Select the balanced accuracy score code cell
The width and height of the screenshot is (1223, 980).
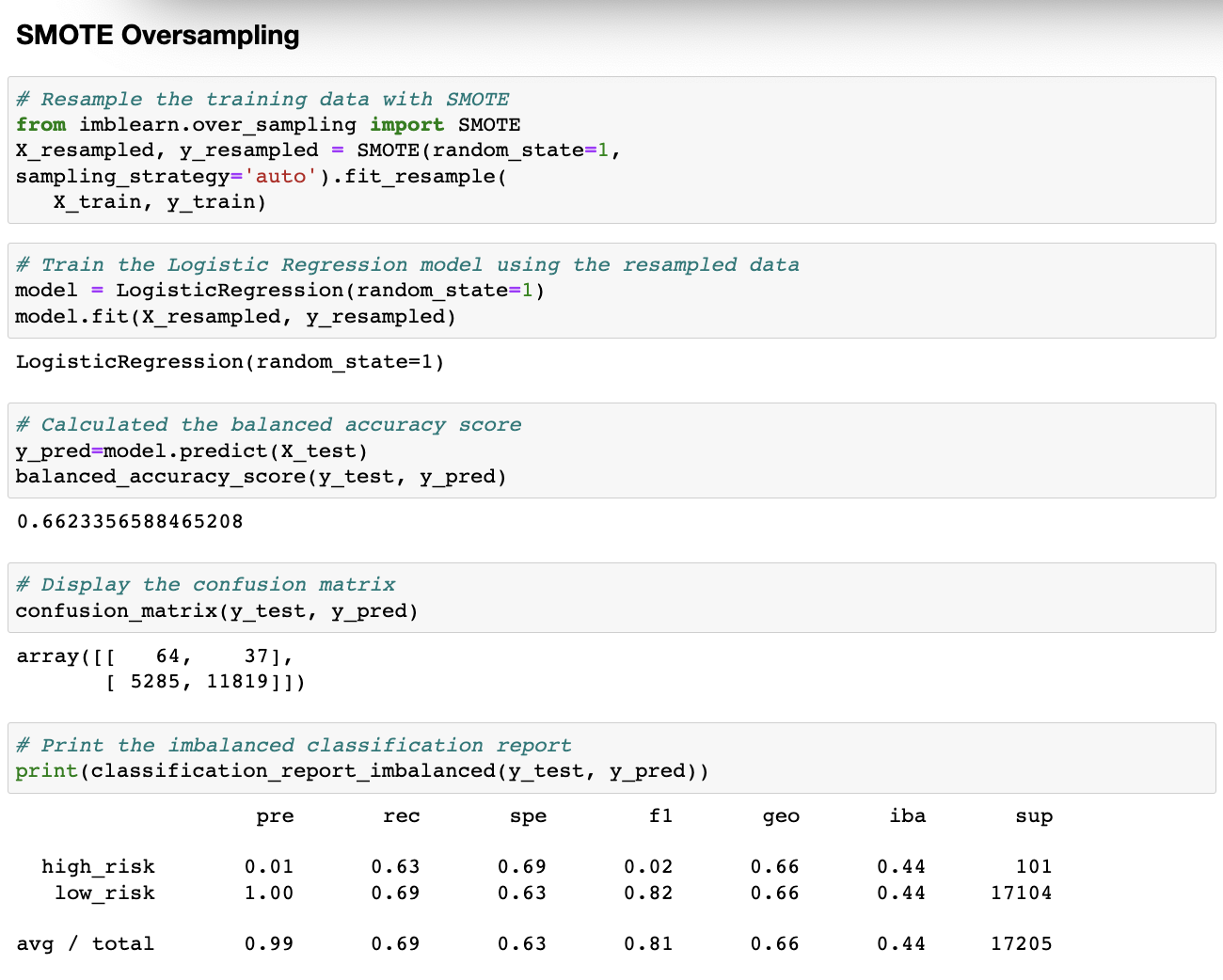point(611,450)
